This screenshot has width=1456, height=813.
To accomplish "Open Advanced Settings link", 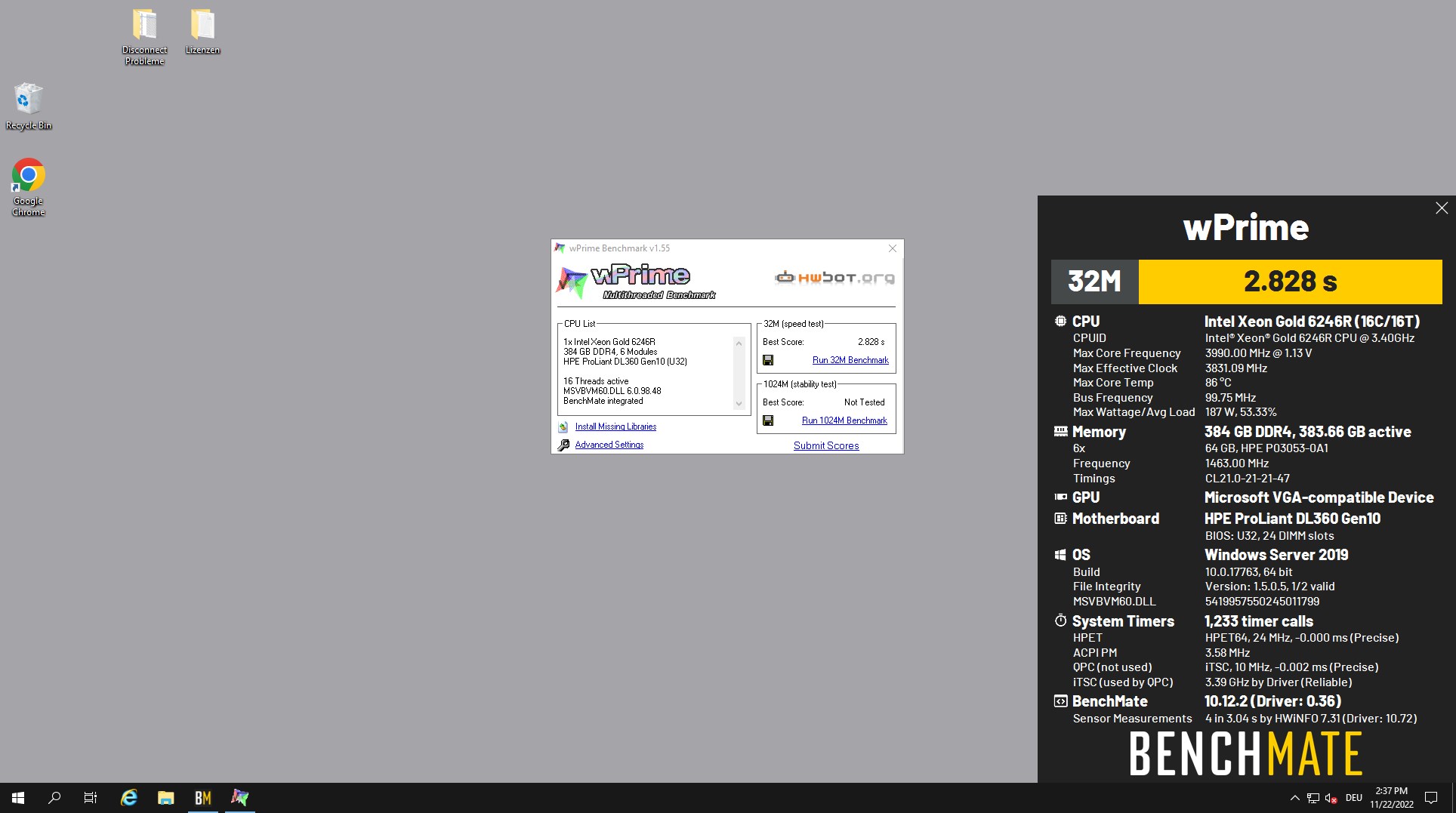I will pyautogui.click(x=609, y=445).
